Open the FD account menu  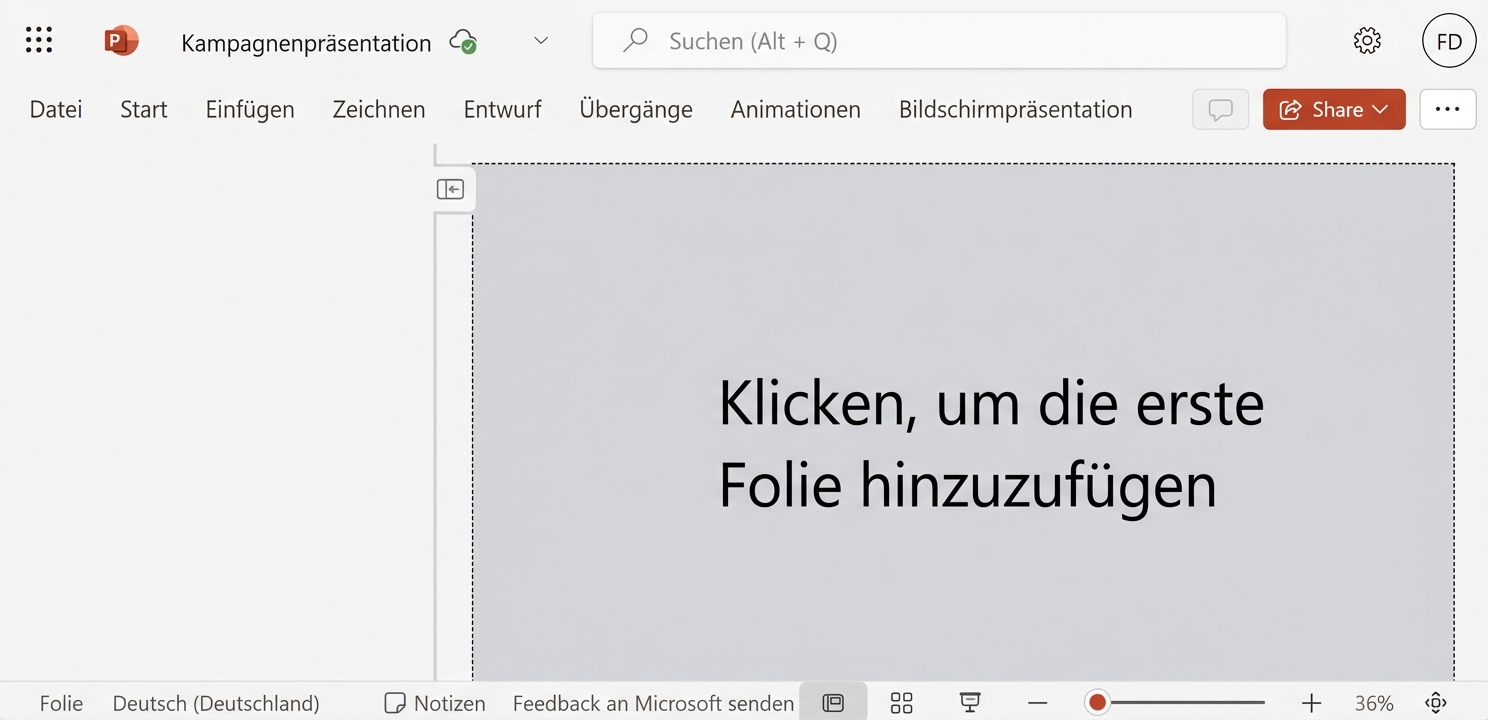coord(1449,40)
